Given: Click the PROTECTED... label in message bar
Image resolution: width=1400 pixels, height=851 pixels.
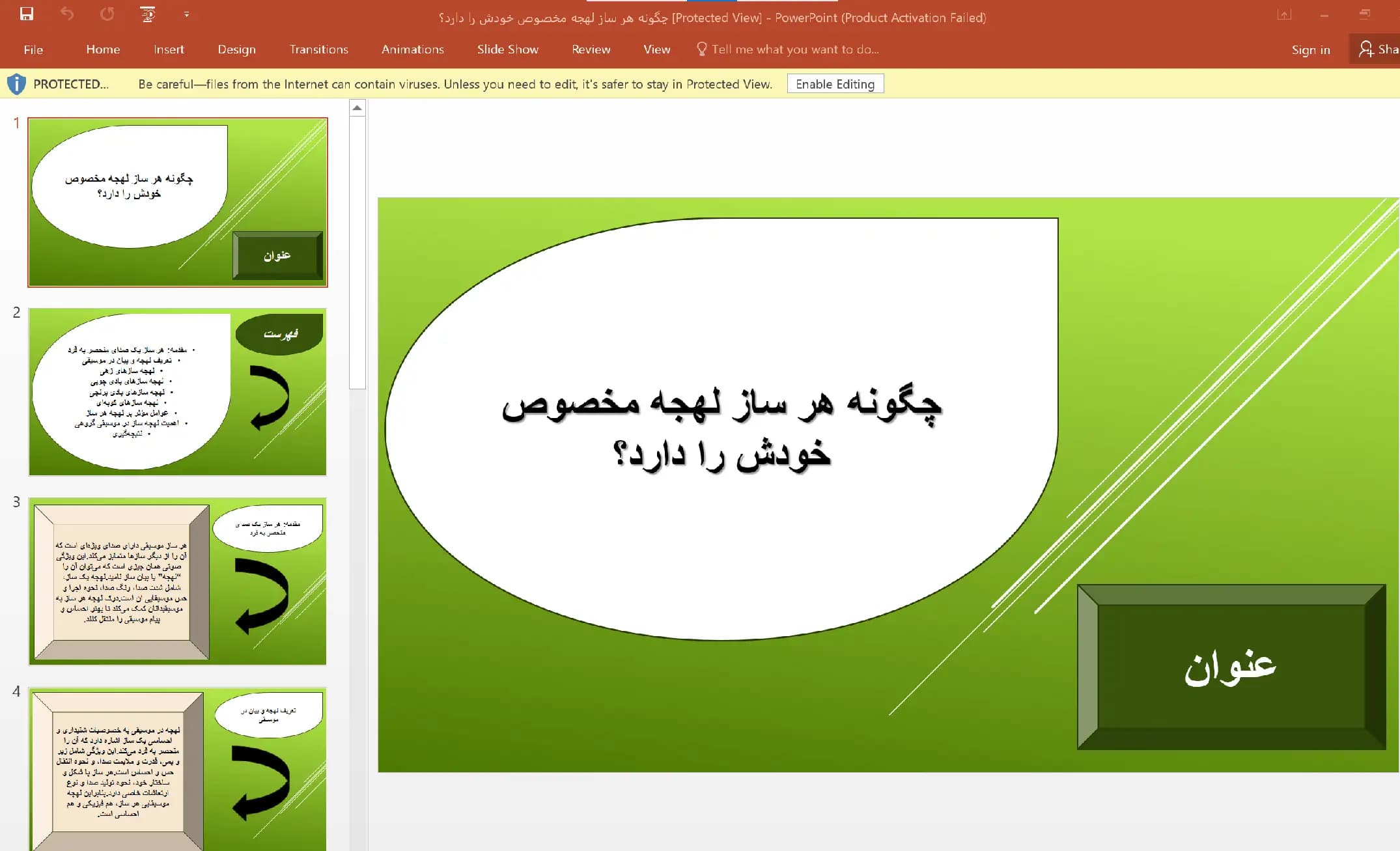Looking at the screenshot, I should (x=70, y=84).
